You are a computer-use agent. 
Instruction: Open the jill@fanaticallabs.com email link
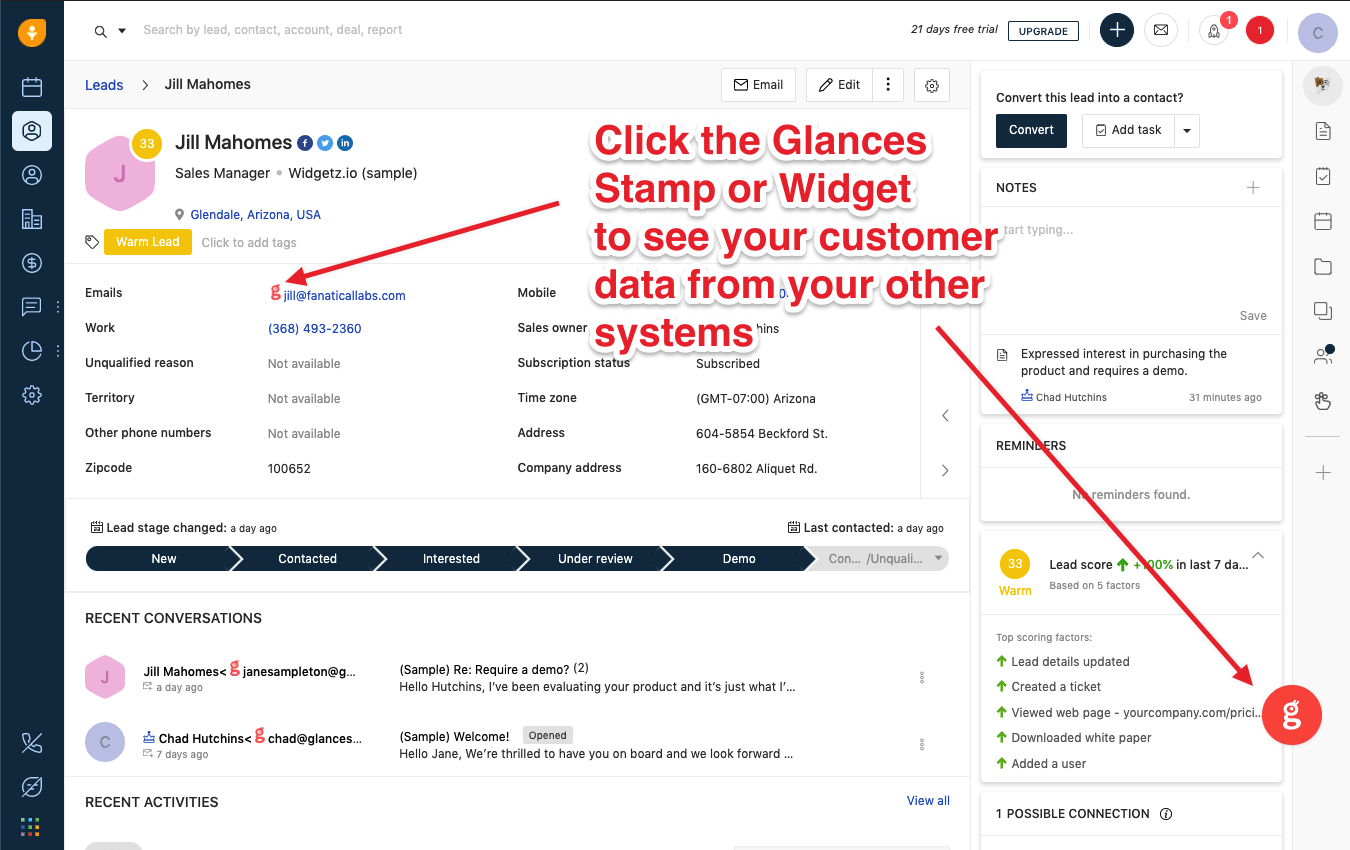[345, 295]
